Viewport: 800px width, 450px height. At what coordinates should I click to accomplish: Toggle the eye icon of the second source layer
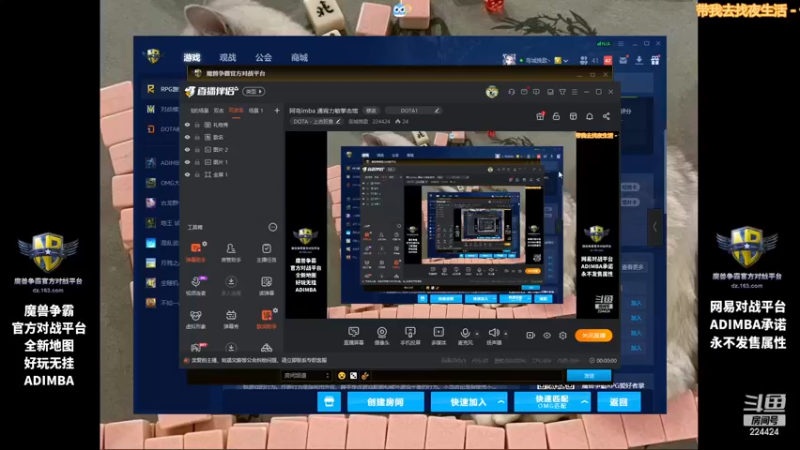tap(187, 137)
